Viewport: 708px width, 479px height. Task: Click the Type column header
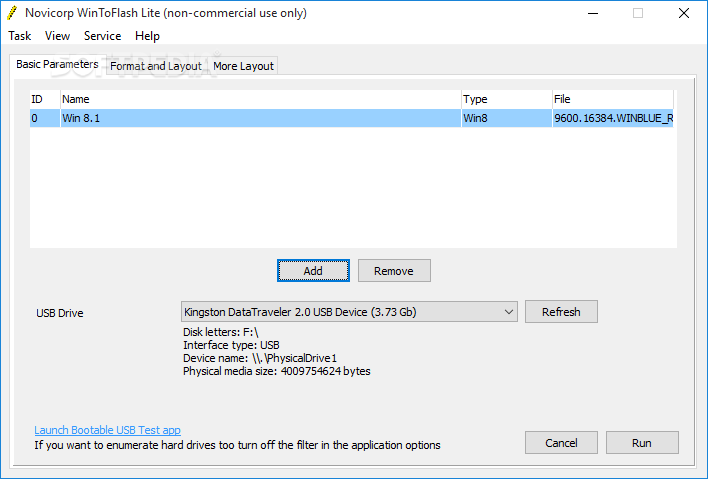pos(507,99)
